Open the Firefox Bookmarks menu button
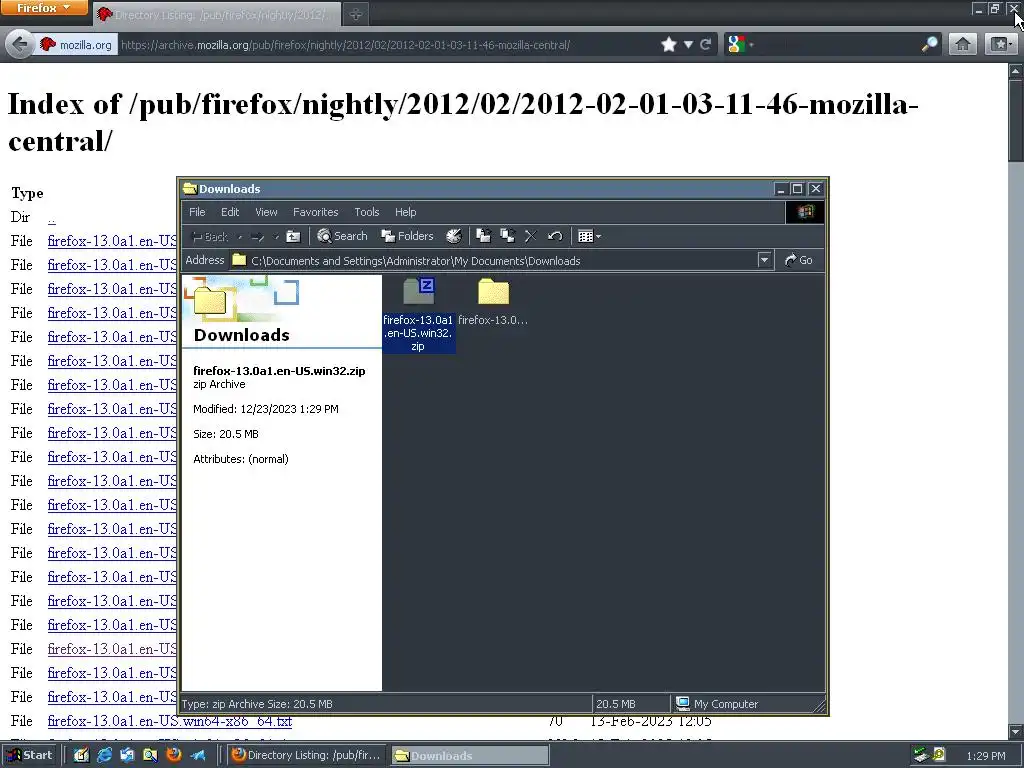 click(1001, 44)
